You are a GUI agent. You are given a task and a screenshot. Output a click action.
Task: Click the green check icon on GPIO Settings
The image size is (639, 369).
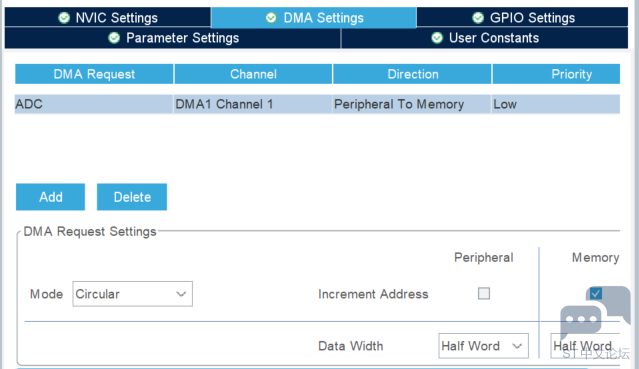(478, 18)
